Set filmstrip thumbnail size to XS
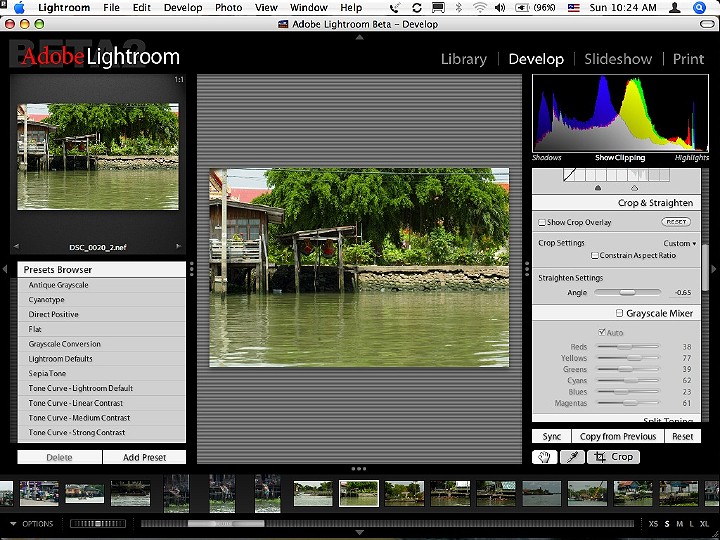The width and height of the screenshot is (720, 540). pos(653,523)
